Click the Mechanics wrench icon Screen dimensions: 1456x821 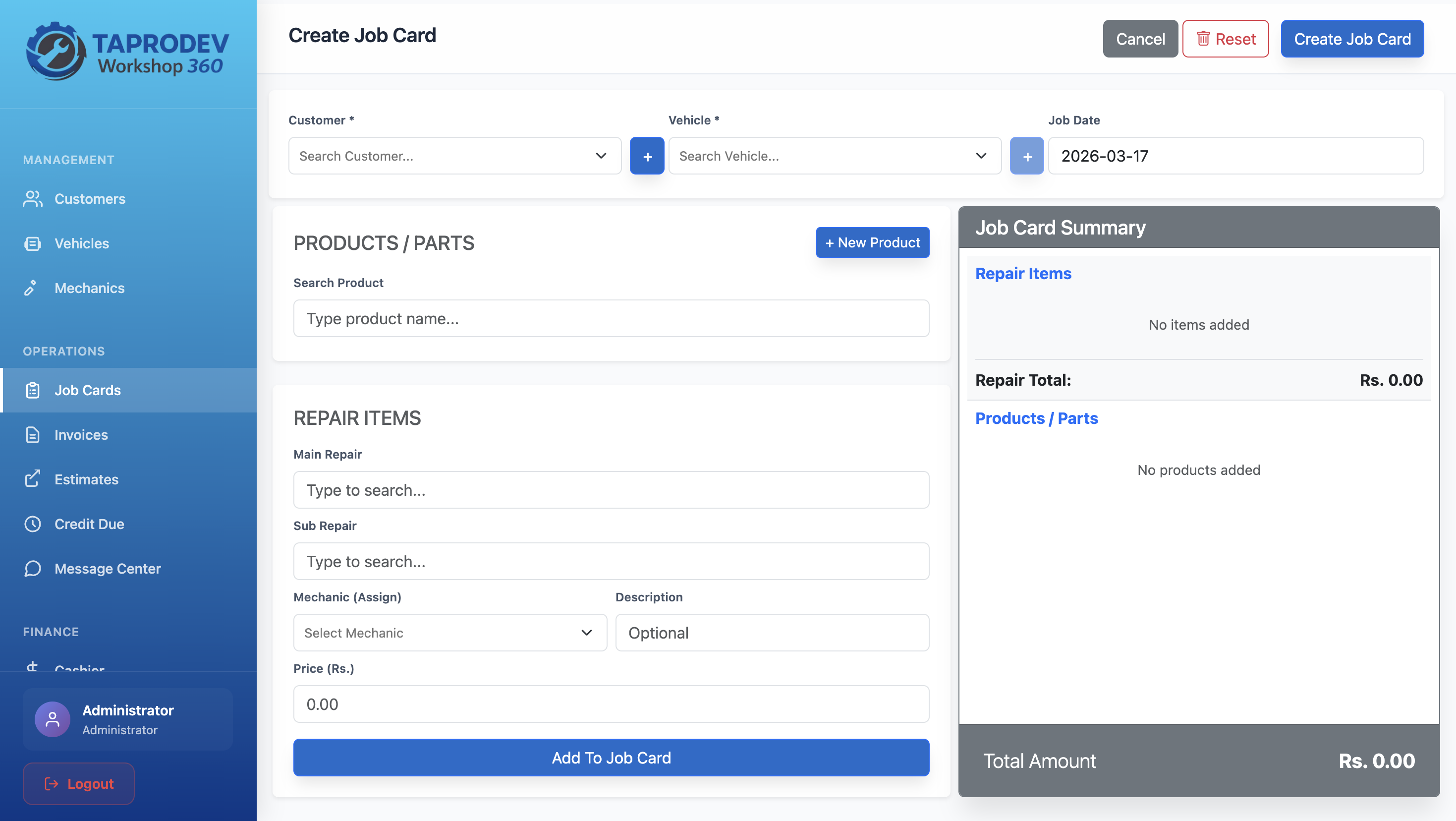(31, 288)
